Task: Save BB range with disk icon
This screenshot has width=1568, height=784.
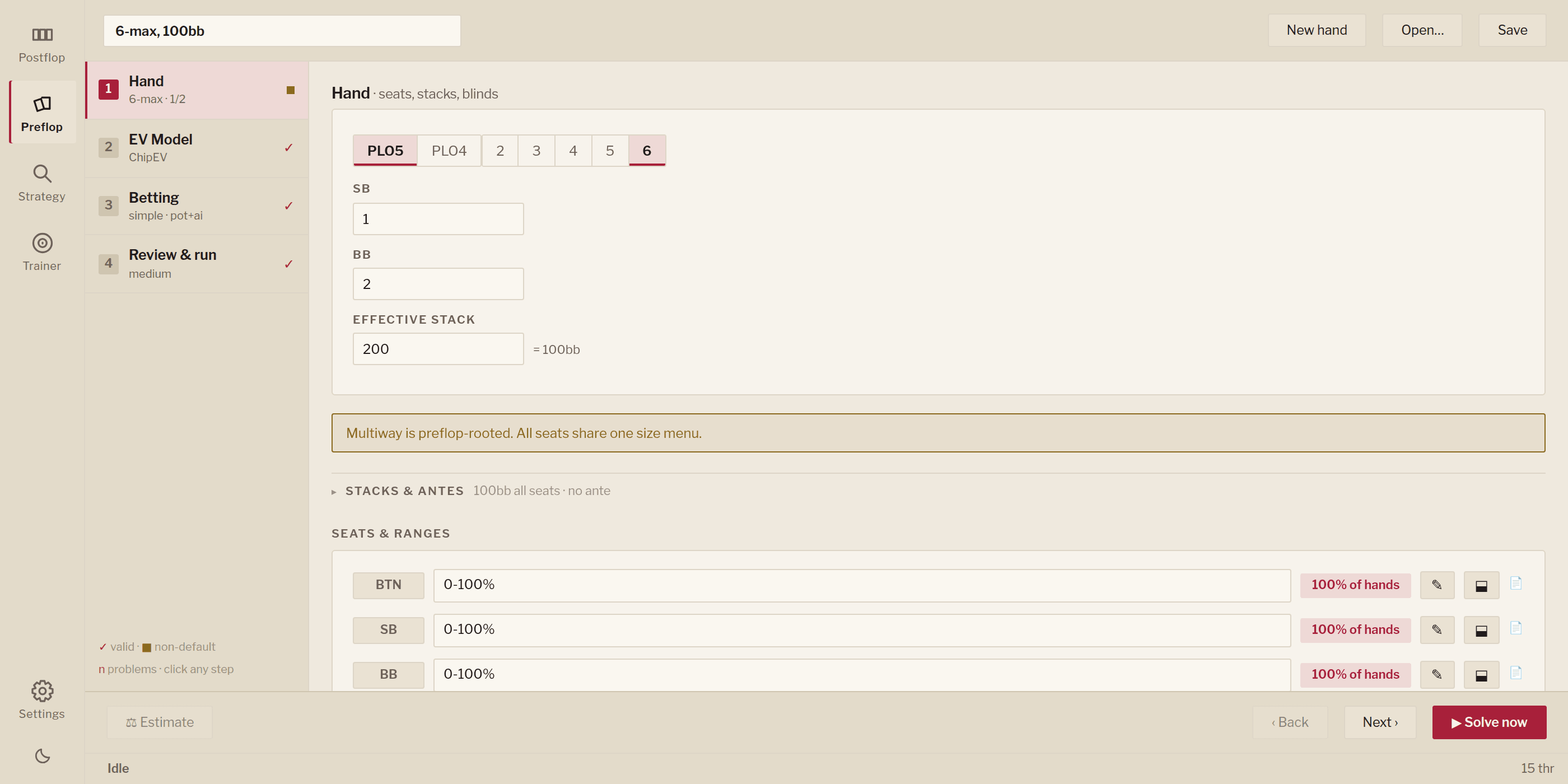Action: pyautogui.click(x=1481, y=674)
